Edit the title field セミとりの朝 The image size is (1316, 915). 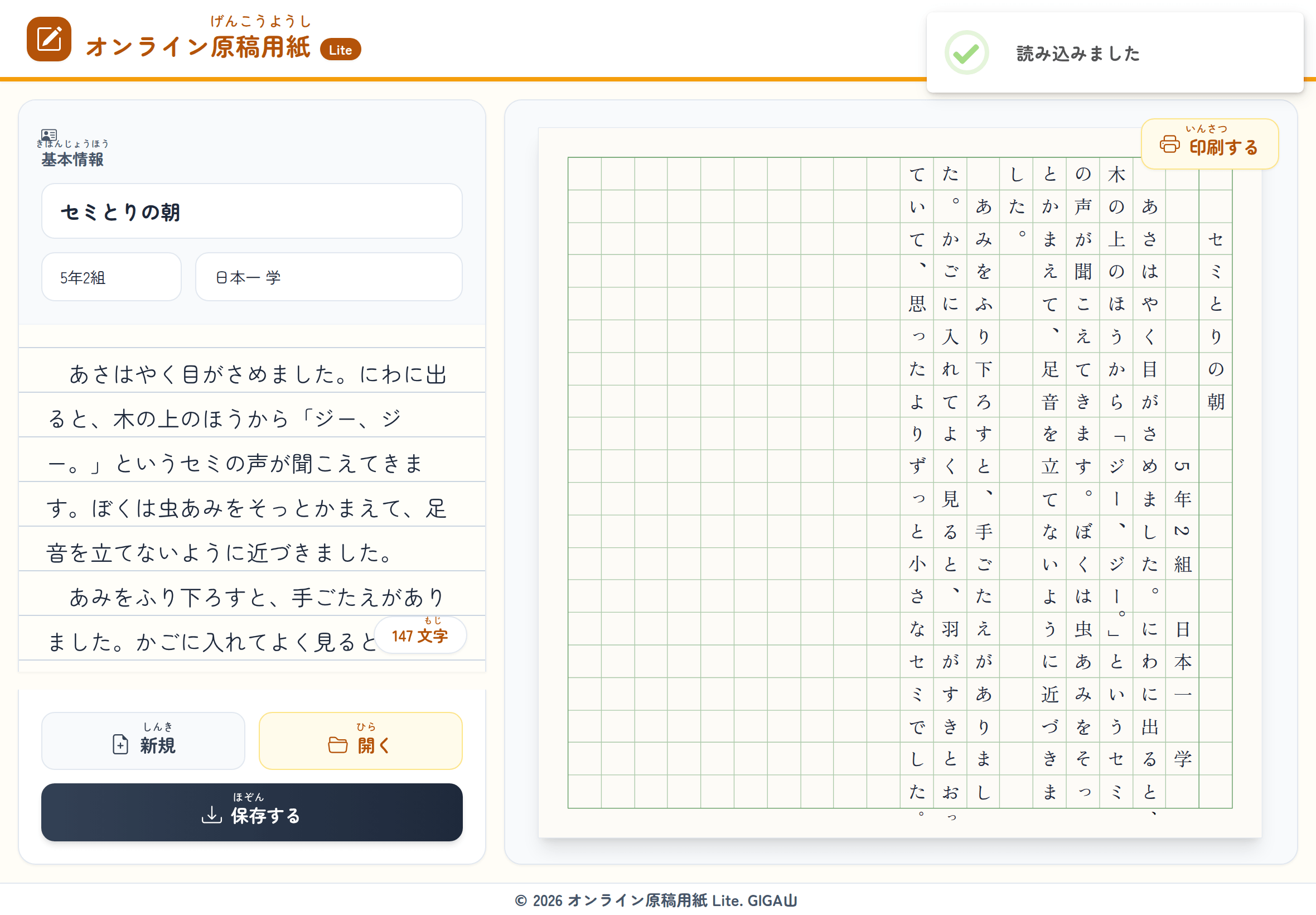point(252,211)
